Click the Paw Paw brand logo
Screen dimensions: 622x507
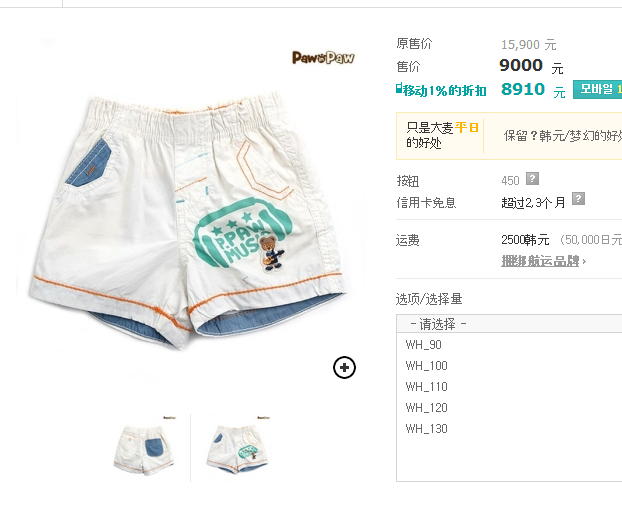(323, 58)
